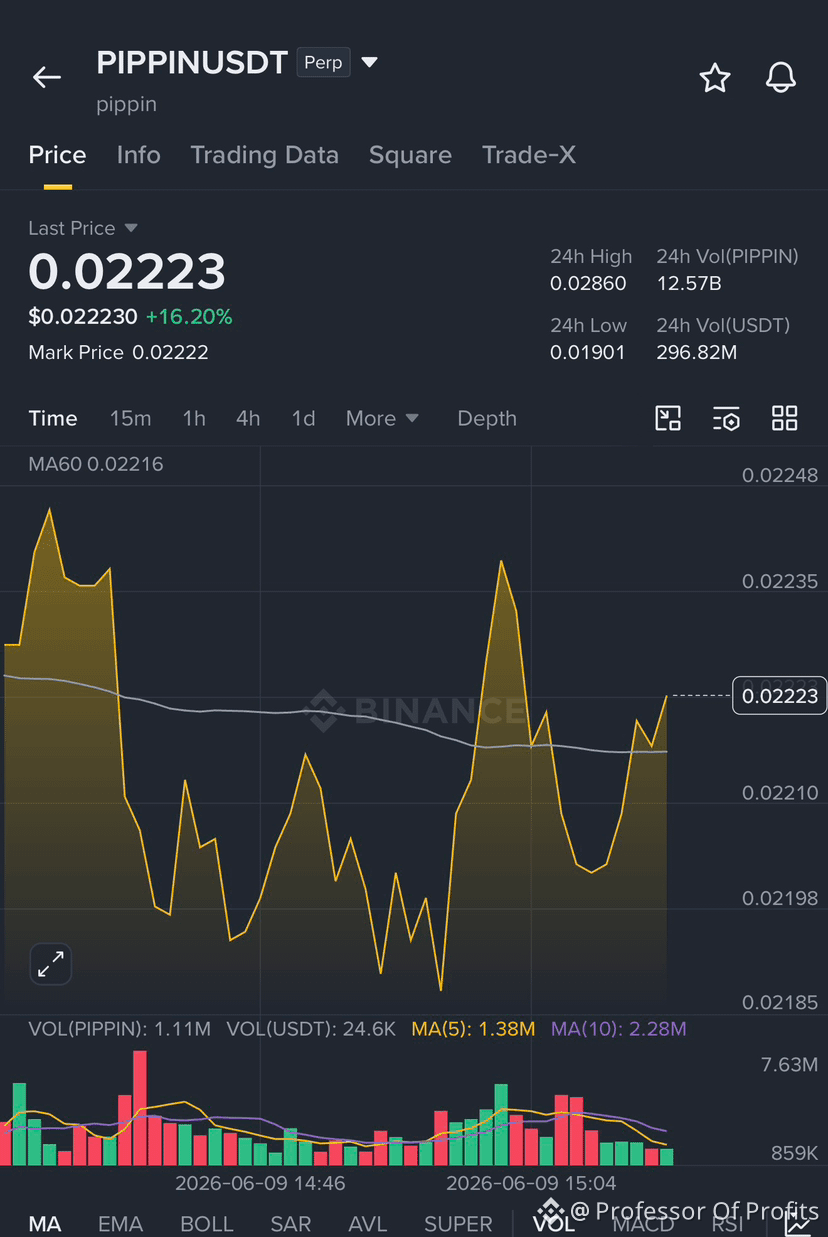Open the Last Price dropdown
Screen dimensions: 828x1237
(83, 228)
